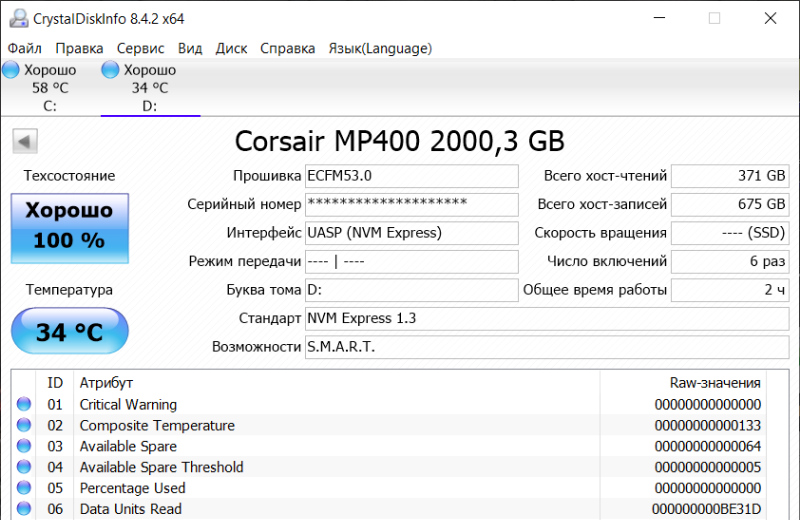Click status orb for Composite Temperature row
This screenshot has width=800, height=520.
point(24,425)
